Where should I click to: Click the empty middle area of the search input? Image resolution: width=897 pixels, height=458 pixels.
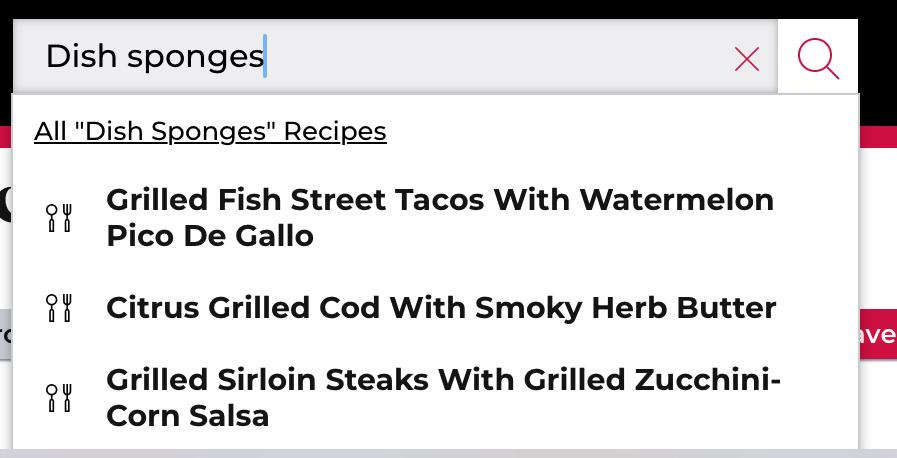pyautogui.click(x=498, y=57)
